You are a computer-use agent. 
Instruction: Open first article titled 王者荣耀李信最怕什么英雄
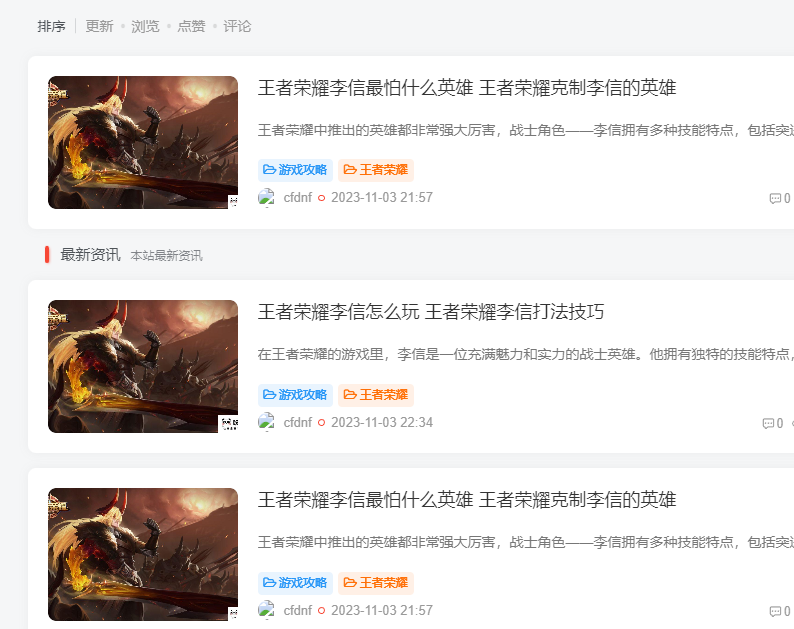click(x=467, y=88)
